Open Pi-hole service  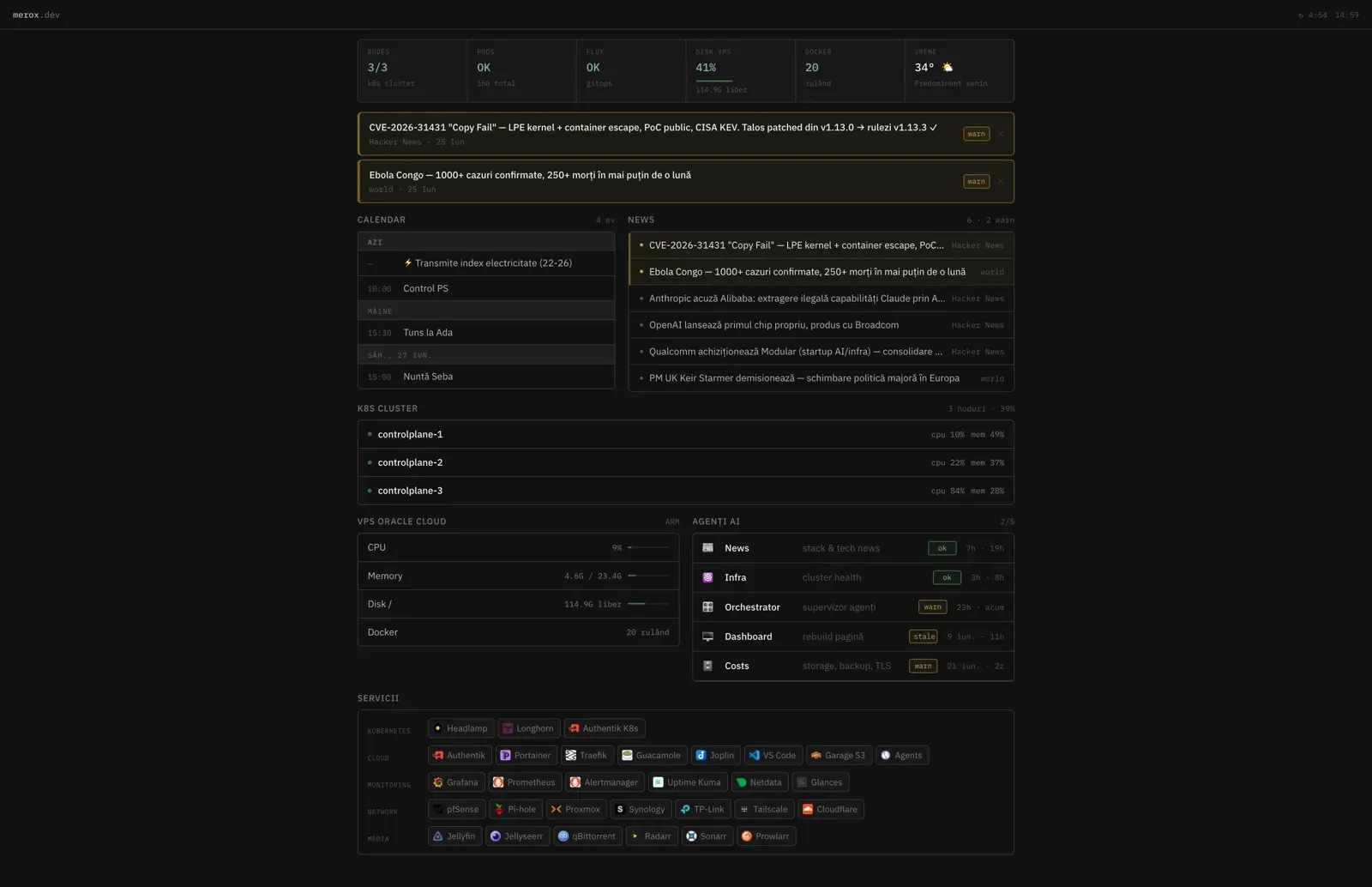click(516, 809)
